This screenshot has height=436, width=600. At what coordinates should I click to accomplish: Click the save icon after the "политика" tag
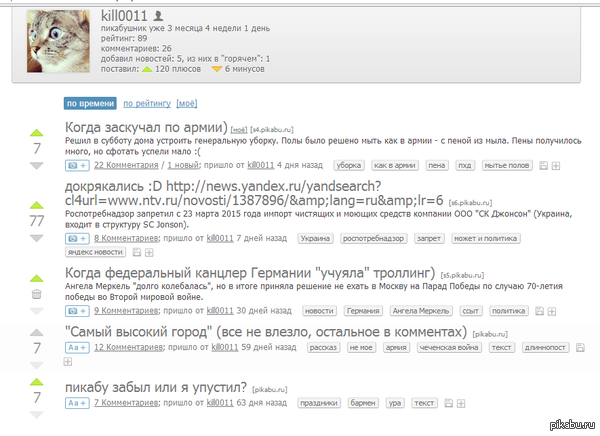(541, 311)
